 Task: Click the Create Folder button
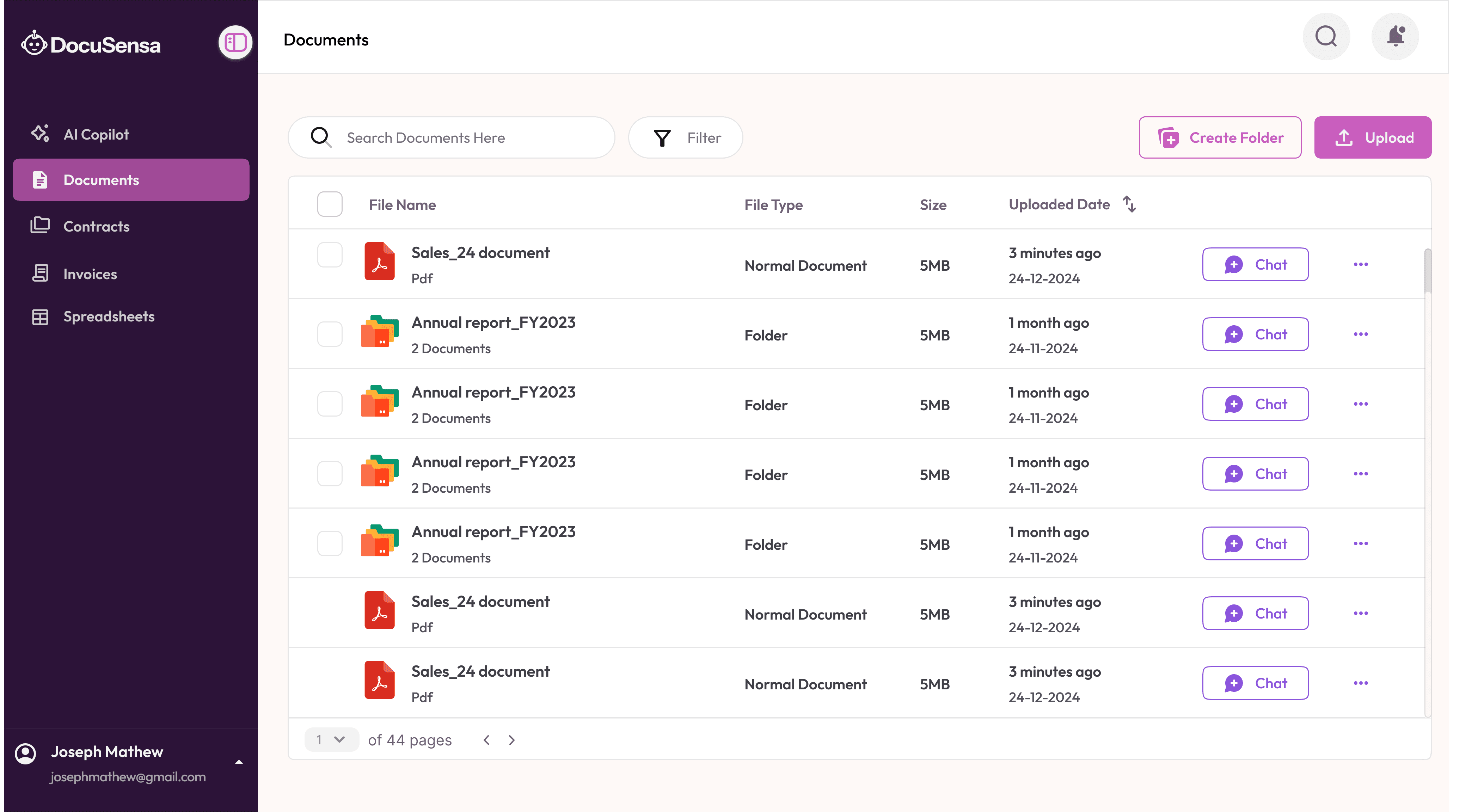click(1219, 138)
